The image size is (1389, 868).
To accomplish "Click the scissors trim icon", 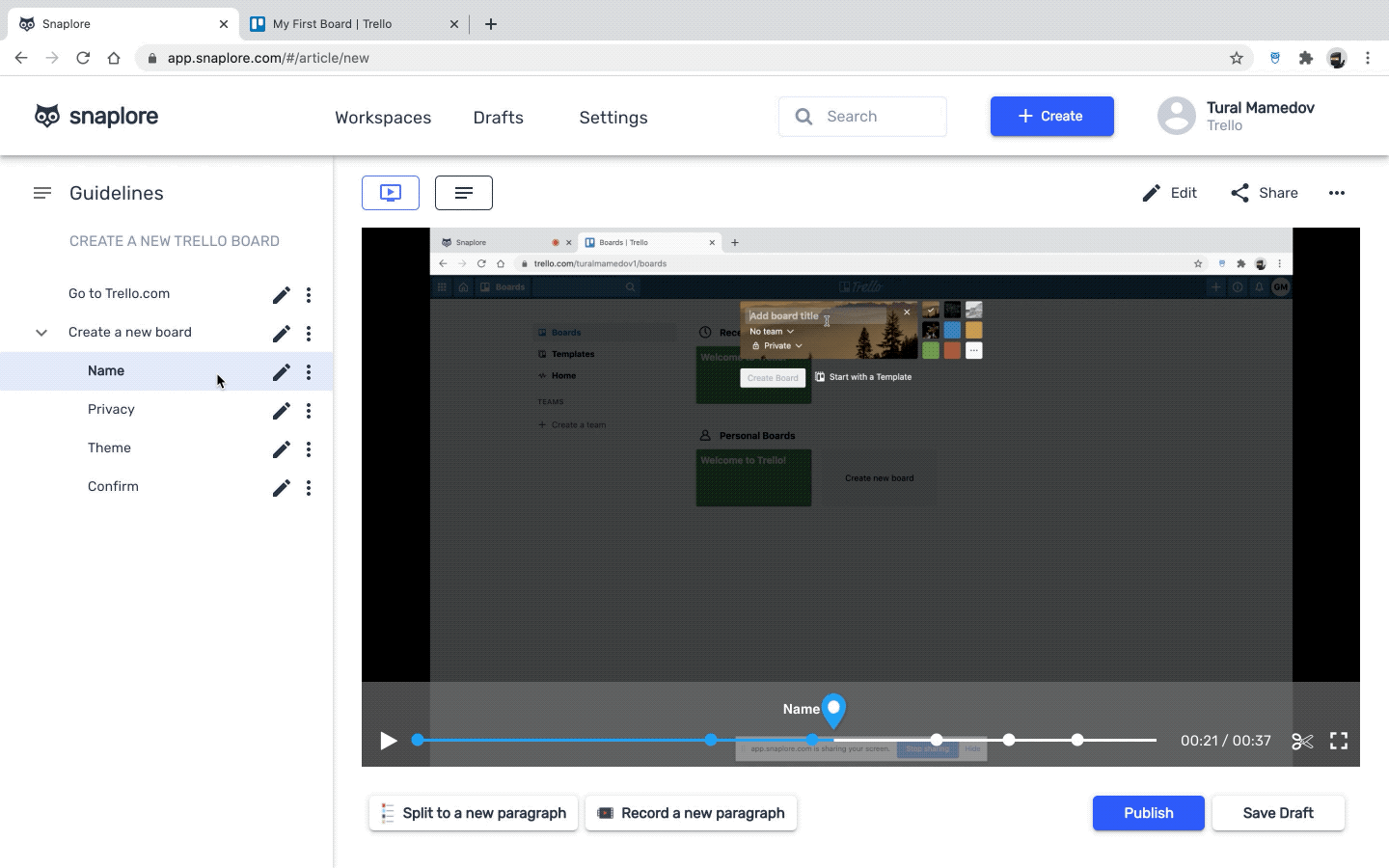I will click(x=1302, y=741).
